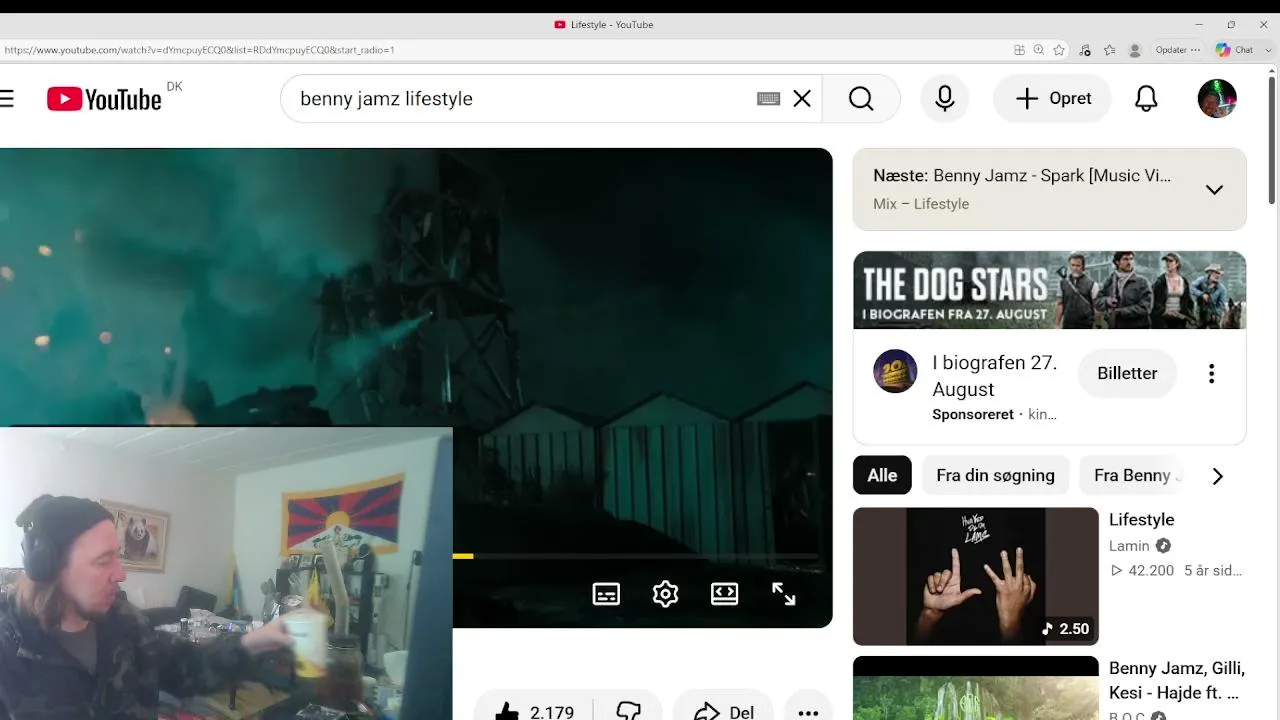This screenshot has width=1280, height=720.
Task: Open the 20th Century Studios advertiser avatar
Action: coord(895,371)
